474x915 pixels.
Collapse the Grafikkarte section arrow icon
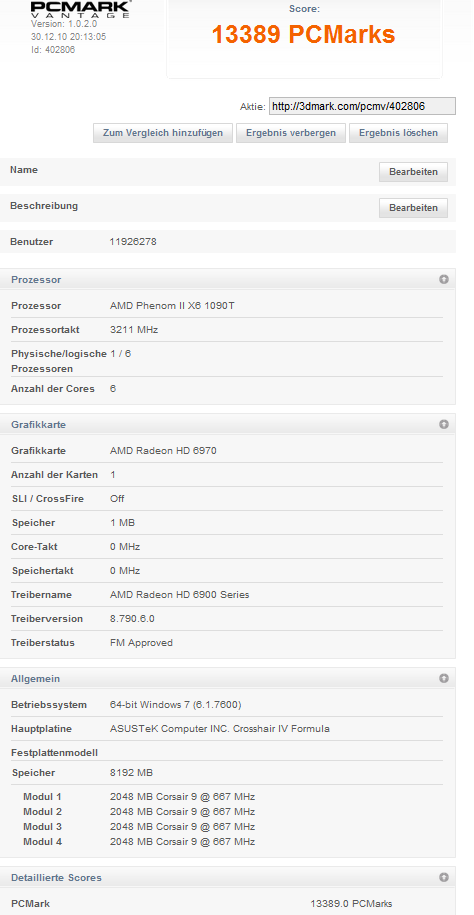click(444, 424)
